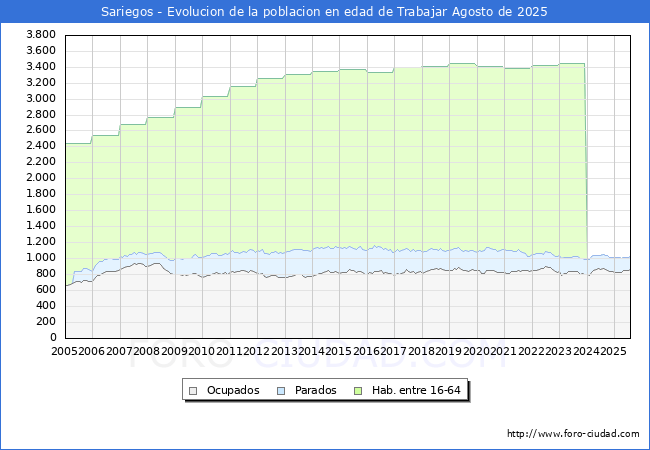Click the 2020 x-axis year label
Screen dimensions: 650x450
[476, 351]
